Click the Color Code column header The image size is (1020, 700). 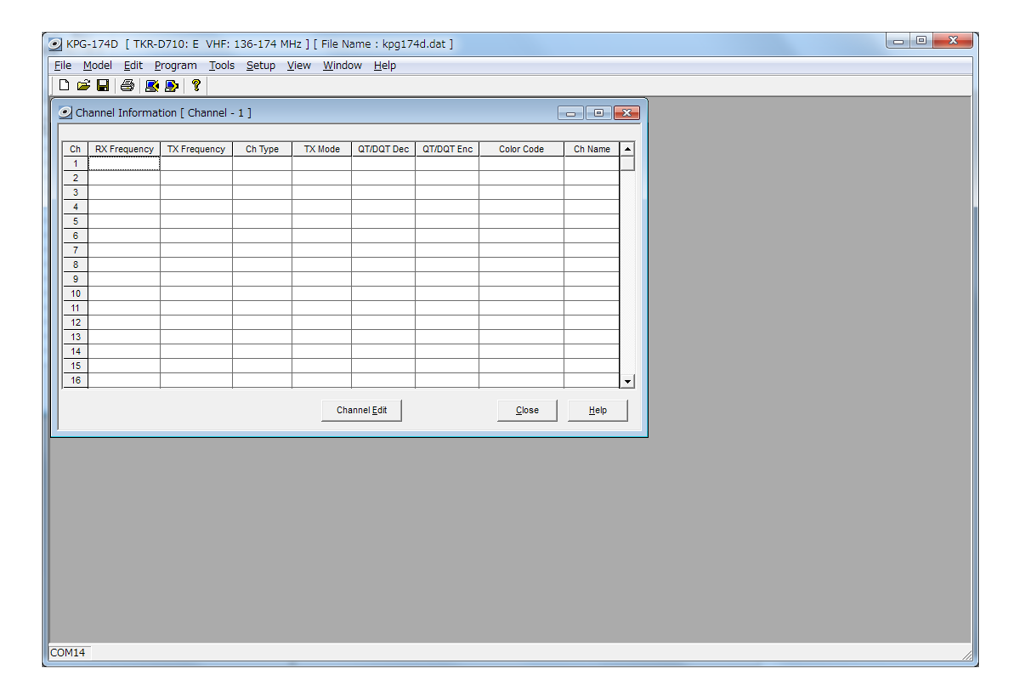521,149
